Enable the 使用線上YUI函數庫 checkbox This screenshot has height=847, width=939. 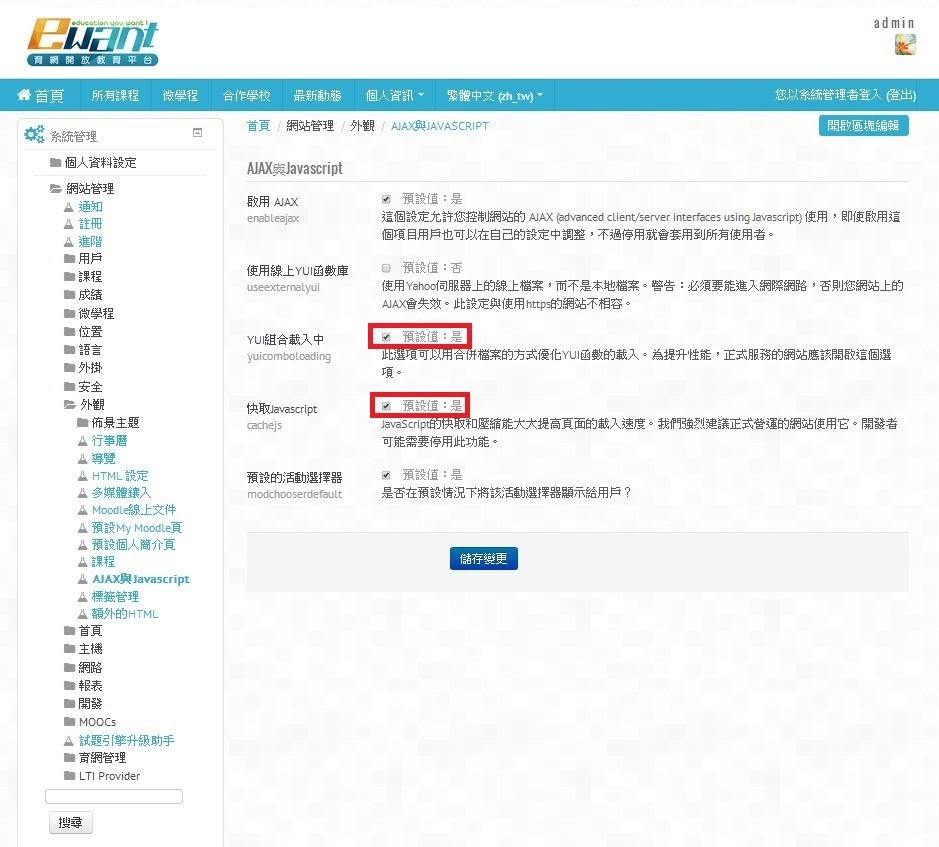click(386, 268)
